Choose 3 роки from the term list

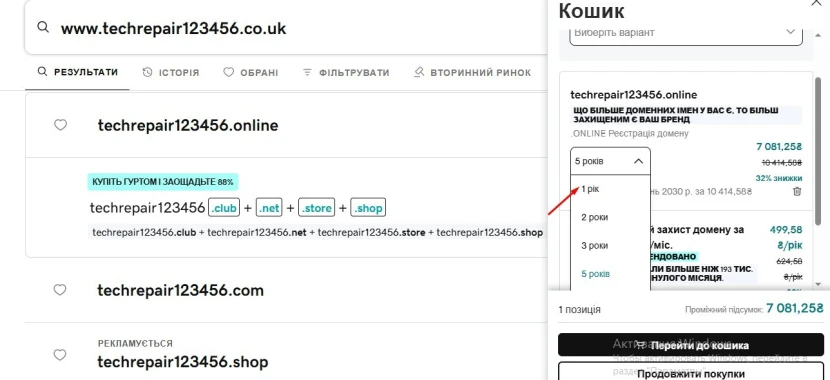pos(594,246)
